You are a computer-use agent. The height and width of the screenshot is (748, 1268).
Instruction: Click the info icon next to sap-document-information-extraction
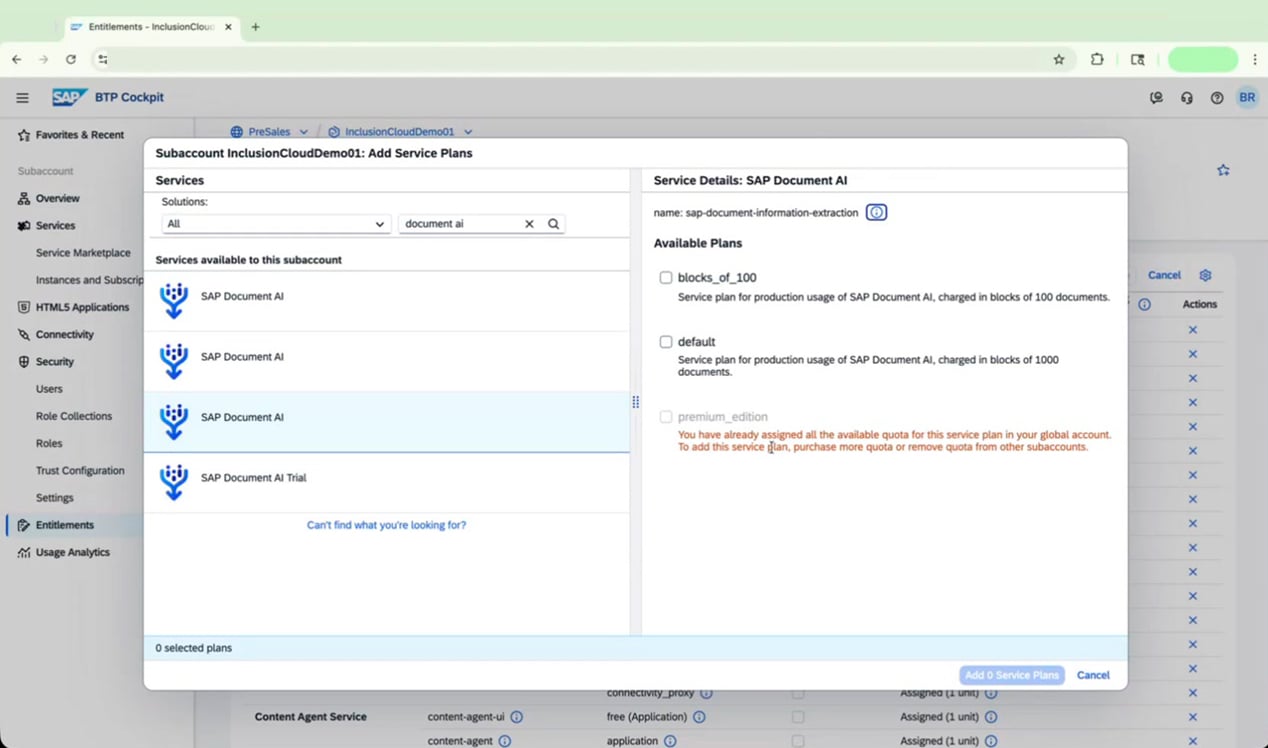876,212
